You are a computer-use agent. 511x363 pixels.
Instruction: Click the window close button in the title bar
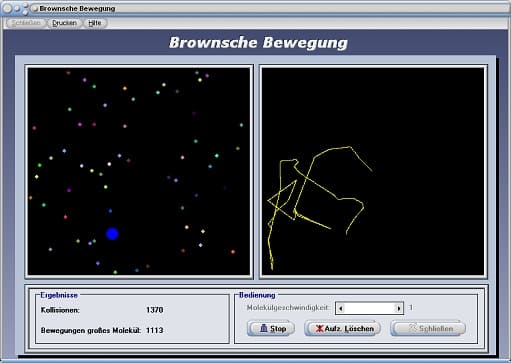(7, 8)
